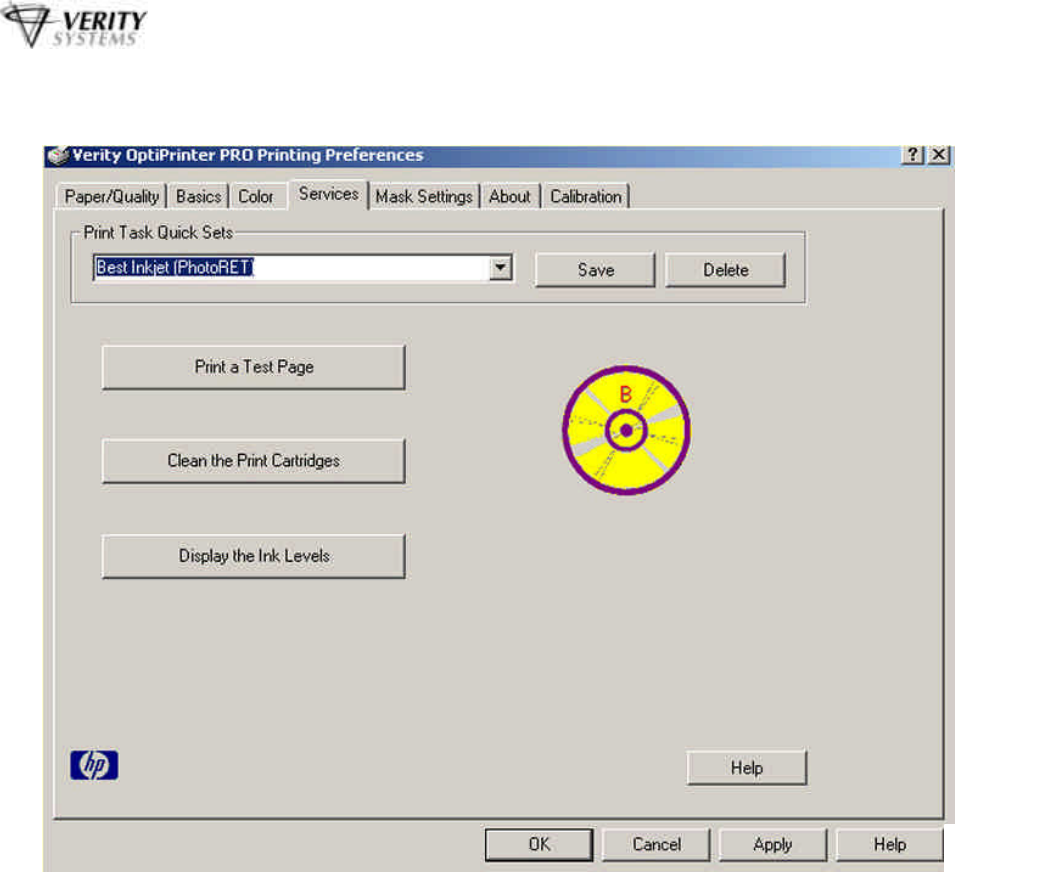This screenshot has height=880, width=1055.
Task: Close the Printing Preferences window
Action: click(x=939, y=155)
